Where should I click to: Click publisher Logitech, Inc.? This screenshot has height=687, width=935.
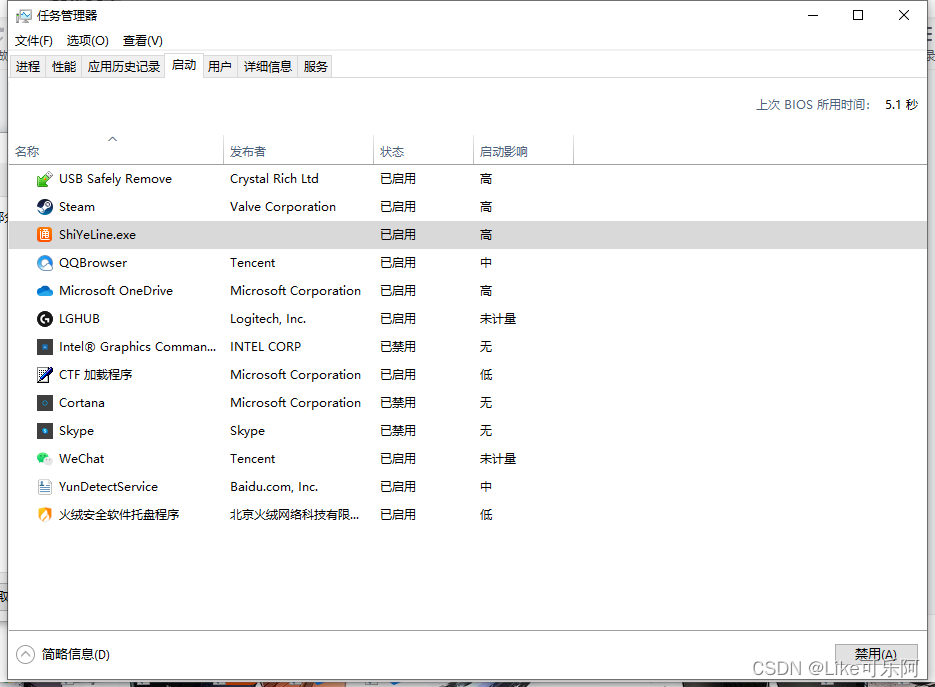pyautogui.click(x=268, y=319)
